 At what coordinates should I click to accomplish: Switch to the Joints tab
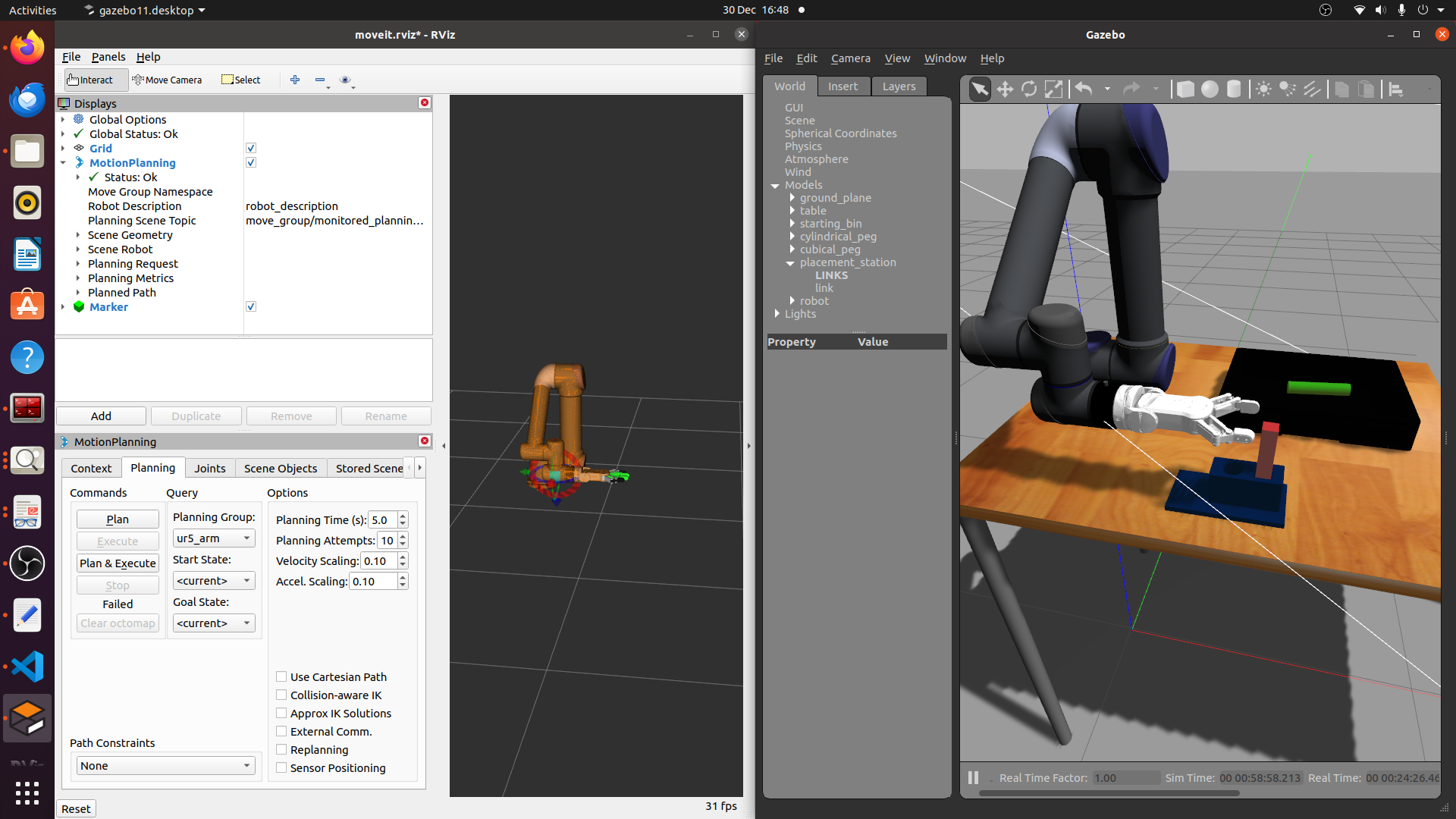click(x=209, y=469)
